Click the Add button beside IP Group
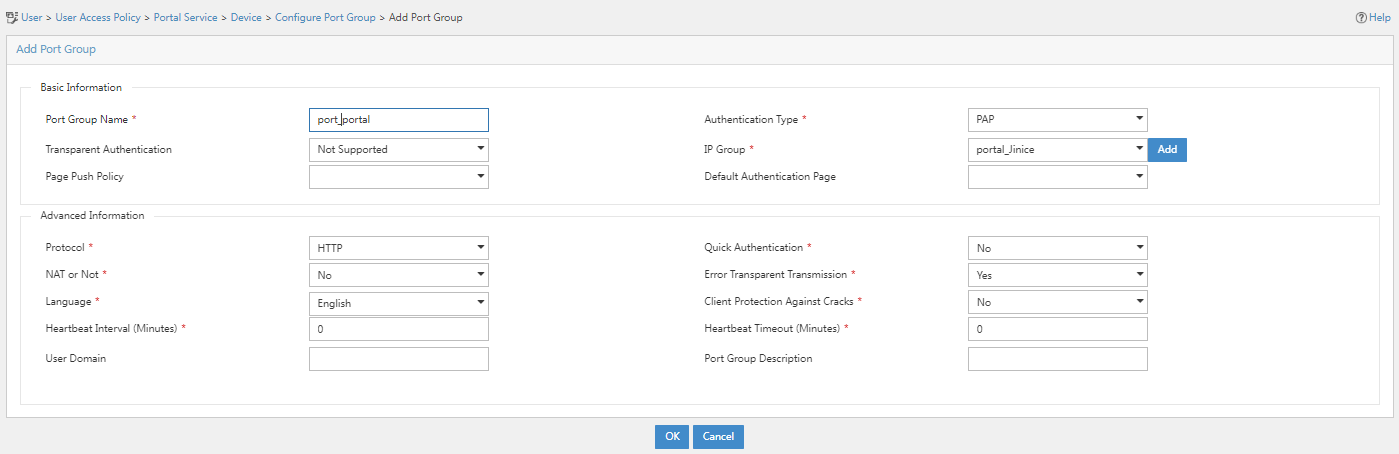 (1167, 150)
